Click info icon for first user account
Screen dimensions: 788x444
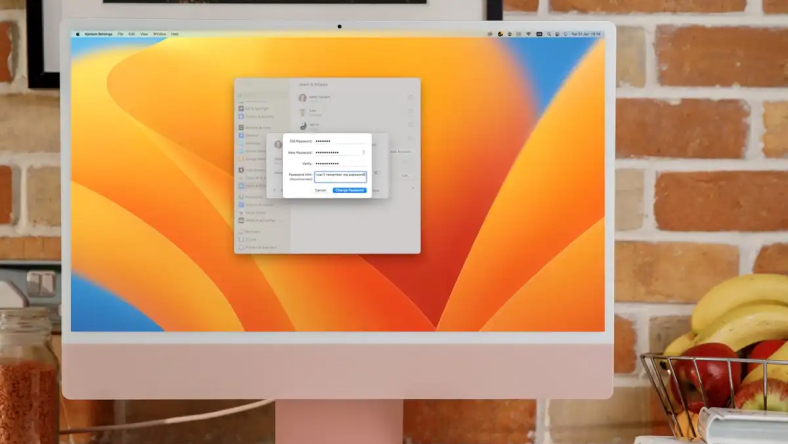[x=410, y=97]
